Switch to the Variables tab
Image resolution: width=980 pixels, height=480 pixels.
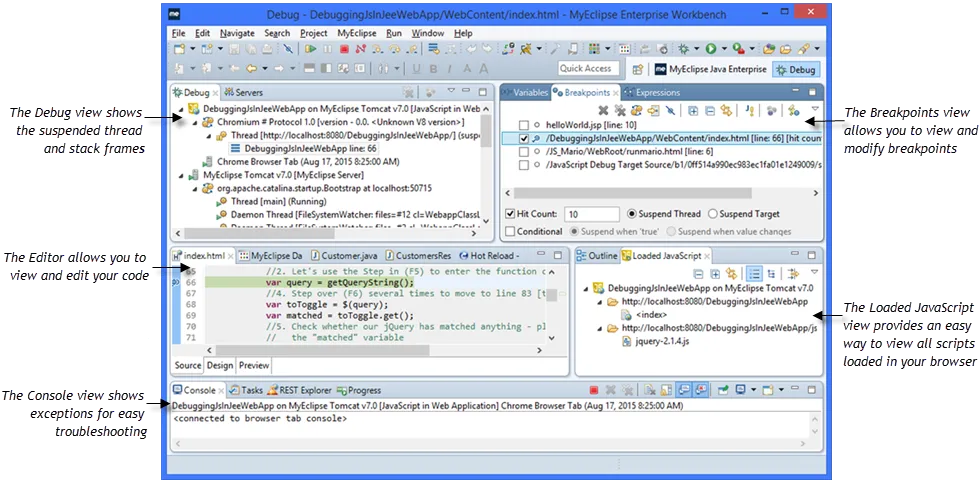tap(524, 92)
